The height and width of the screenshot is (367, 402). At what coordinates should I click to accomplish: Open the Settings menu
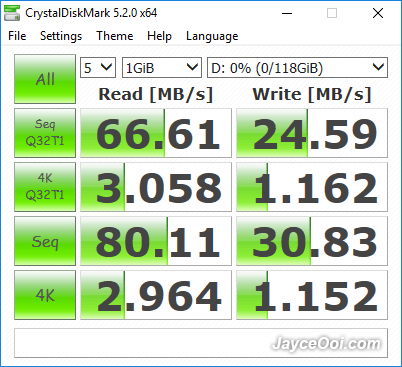61,36
